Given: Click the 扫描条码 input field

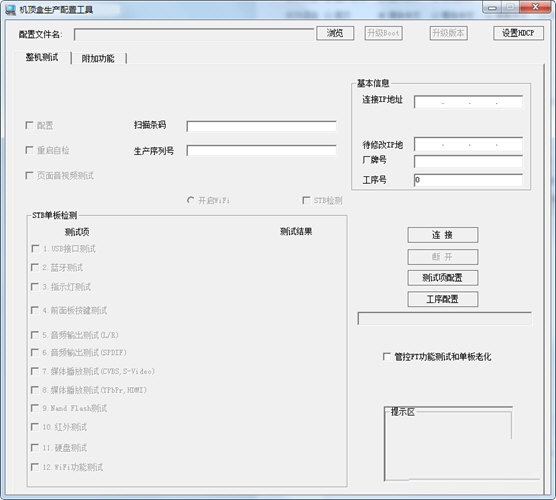Looking at the screenshot, I should pyautogui.click(x=261, y=126).
